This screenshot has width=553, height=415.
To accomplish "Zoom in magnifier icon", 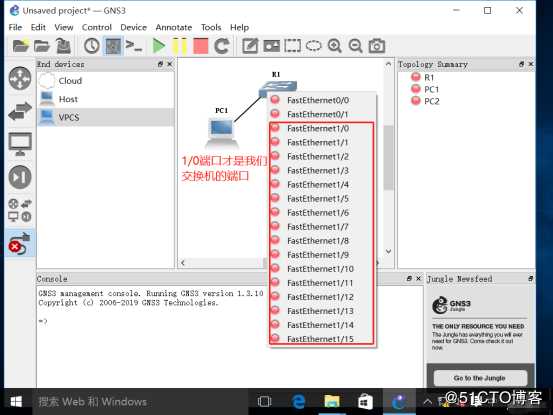I will click(334, 46).
